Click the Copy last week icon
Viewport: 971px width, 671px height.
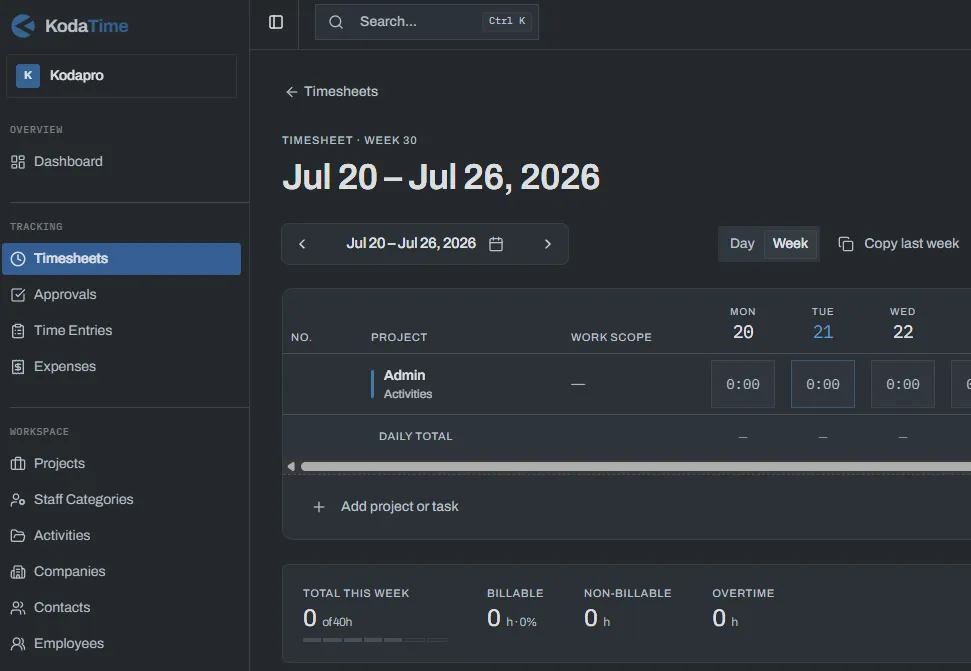pyautogui.click(x=845, y=244)
